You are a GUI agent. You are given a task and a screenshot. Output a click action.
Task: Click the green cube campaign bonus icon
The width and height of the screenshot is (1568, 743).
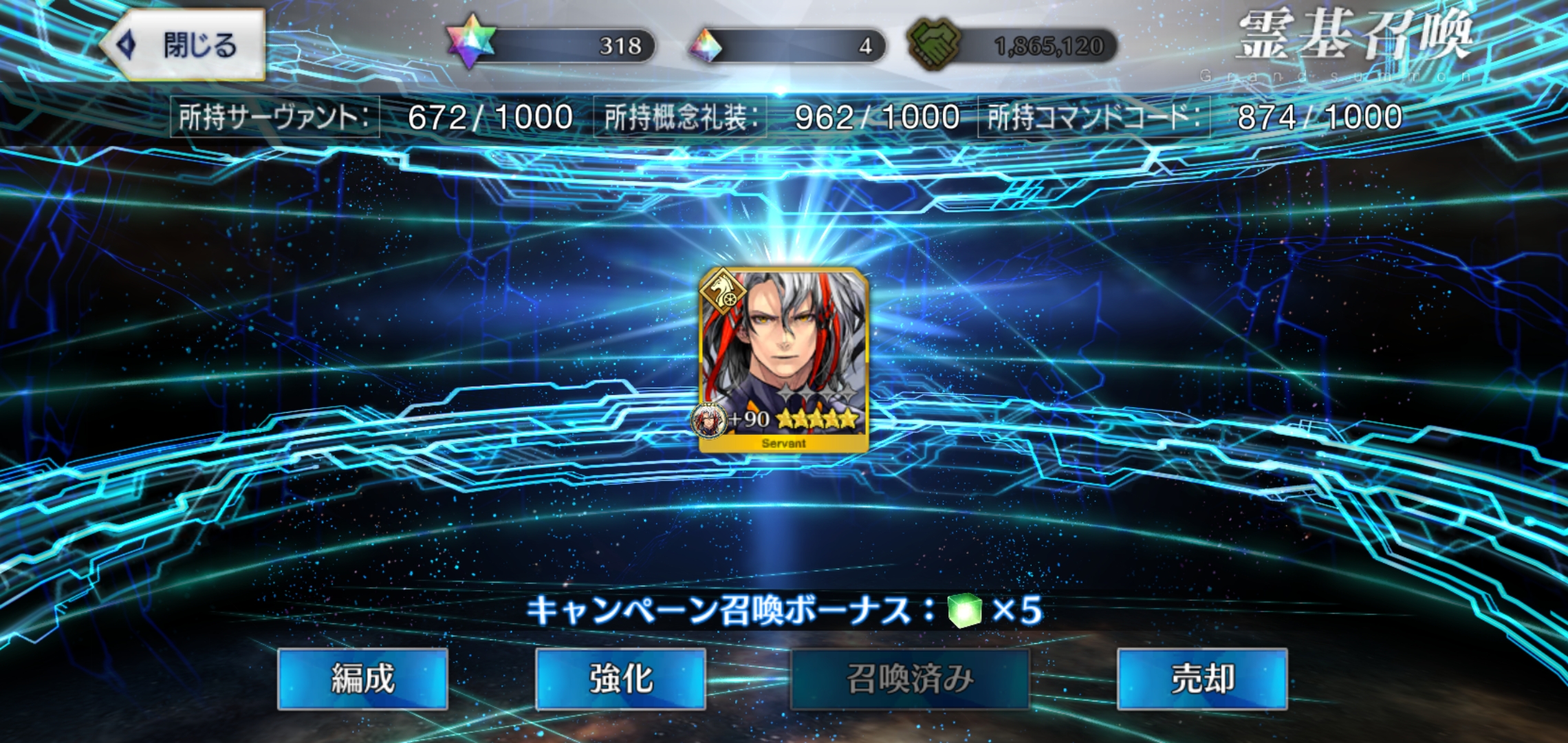click(x=964, y=610)
